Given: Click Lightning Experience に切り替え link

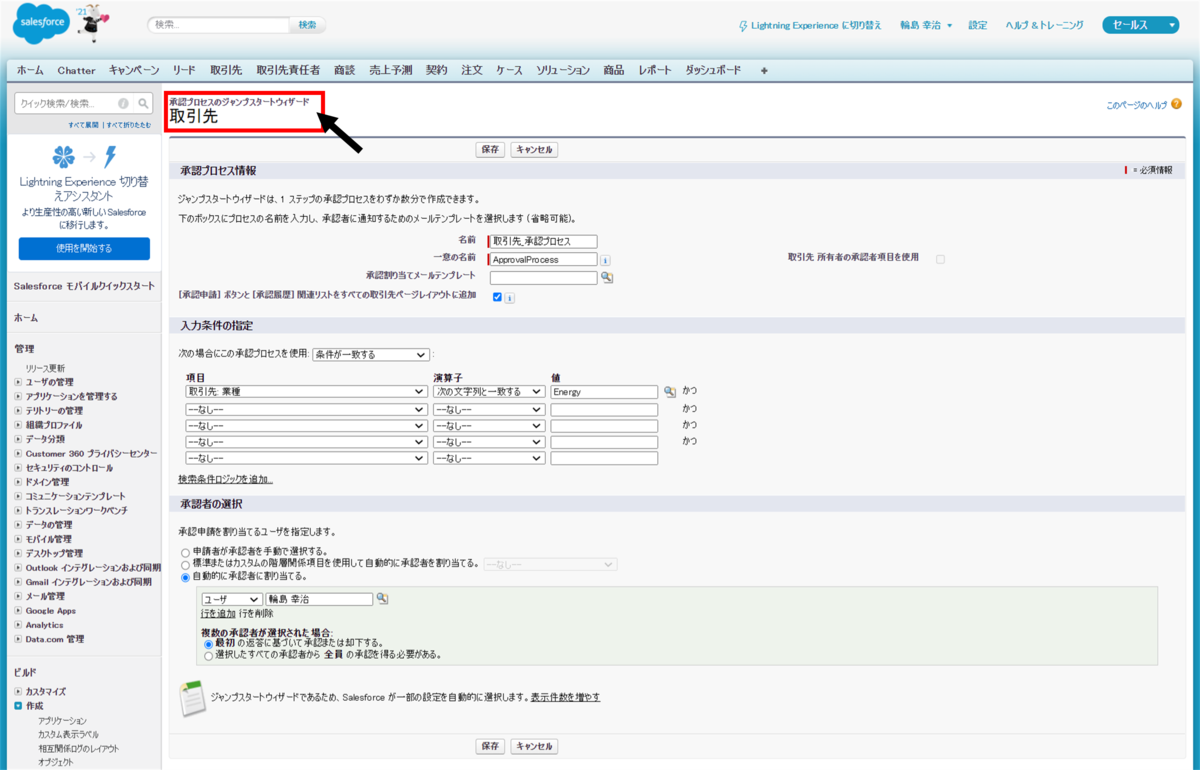Looking at the screenshot, I should click(x=810, y=25).
